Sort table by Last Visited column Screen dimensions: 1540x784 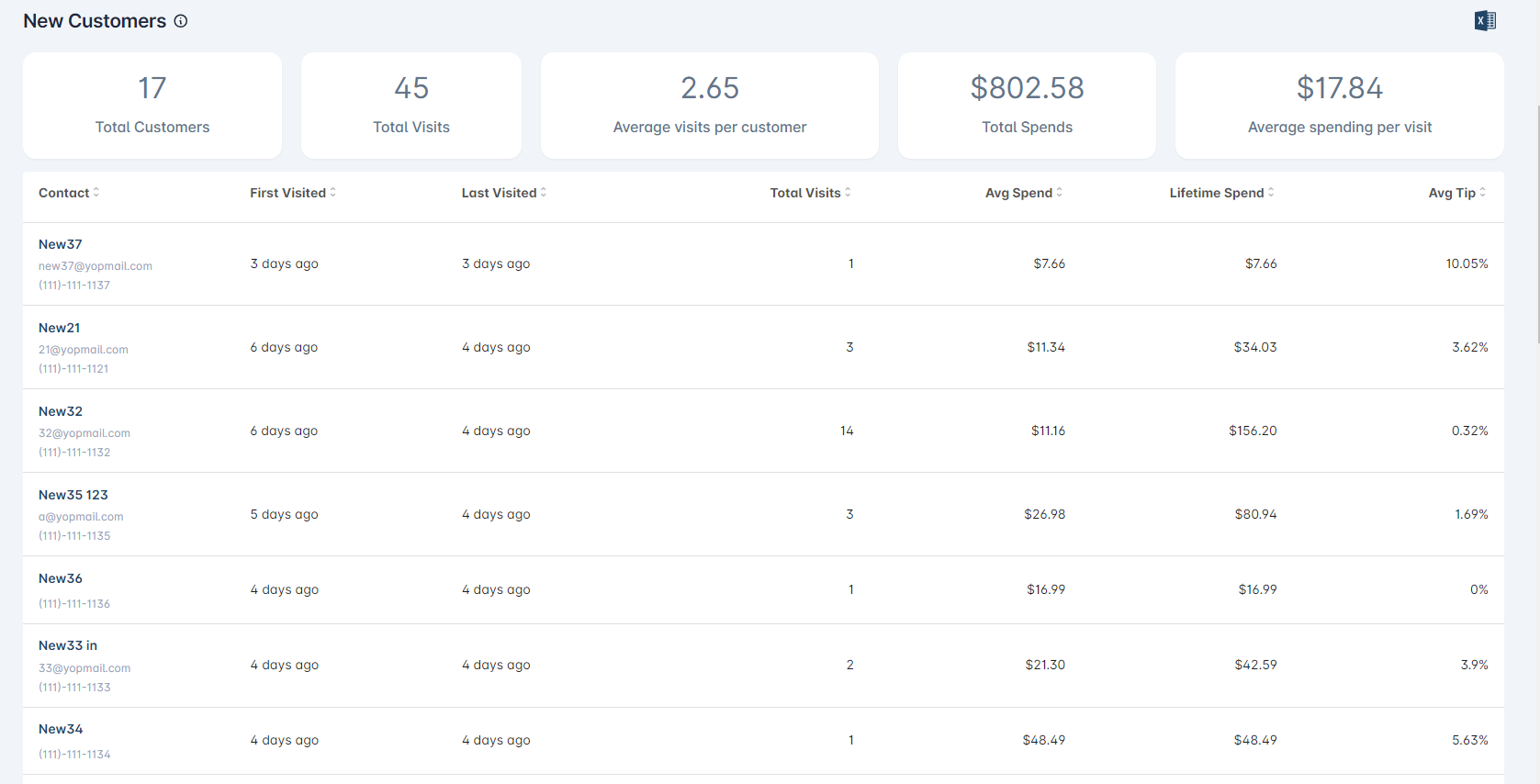tap(503, 193)
